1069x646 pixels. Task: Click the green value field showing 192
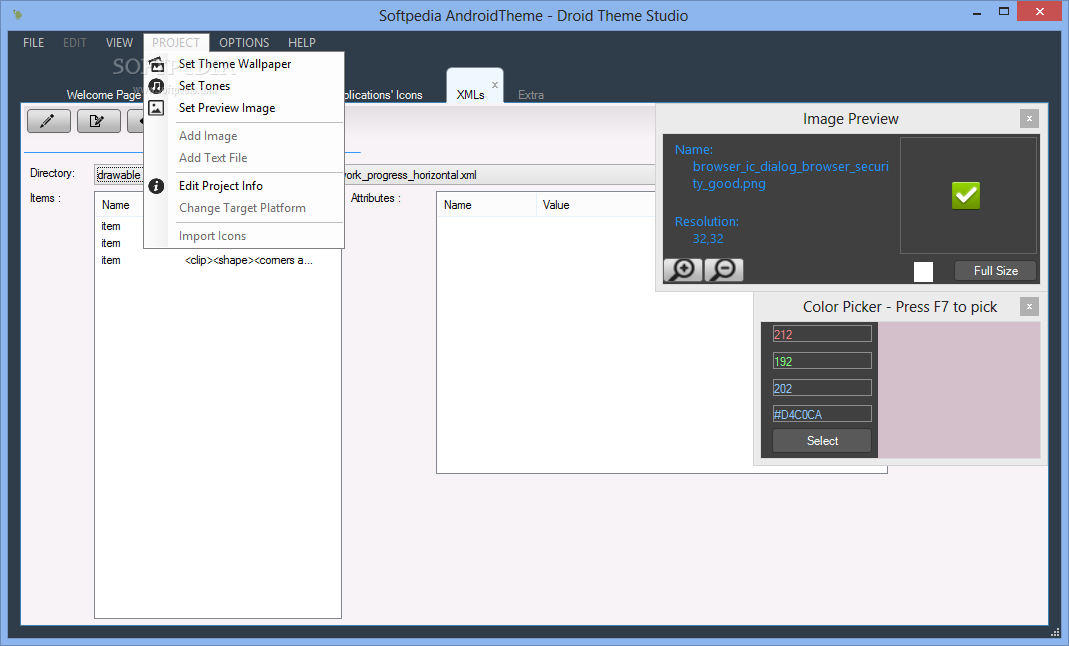click(822, 361)
